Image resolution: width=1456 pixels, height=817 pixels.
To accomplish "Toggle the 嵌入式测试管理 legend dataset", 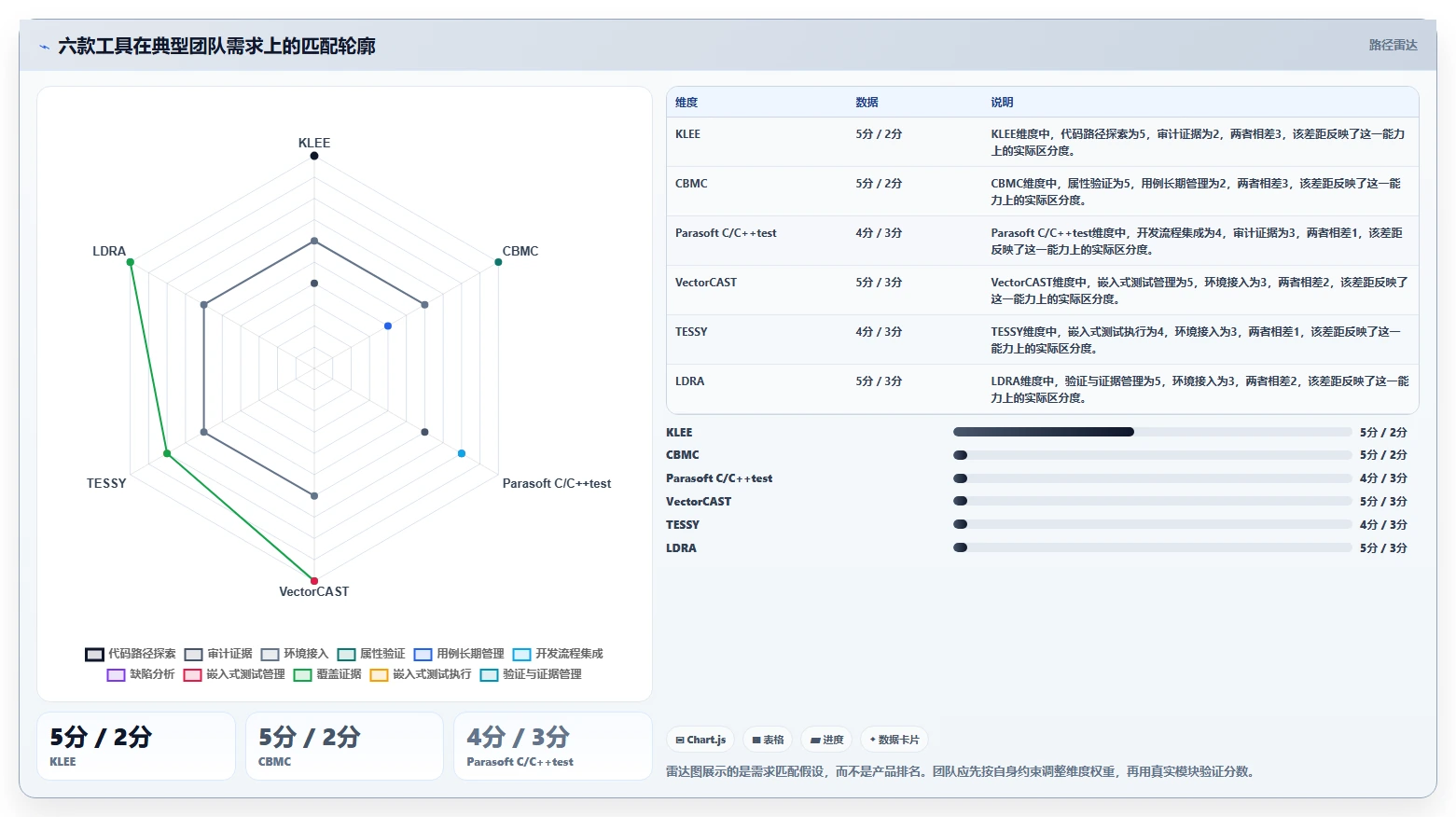I will click(x=234, y=674).
